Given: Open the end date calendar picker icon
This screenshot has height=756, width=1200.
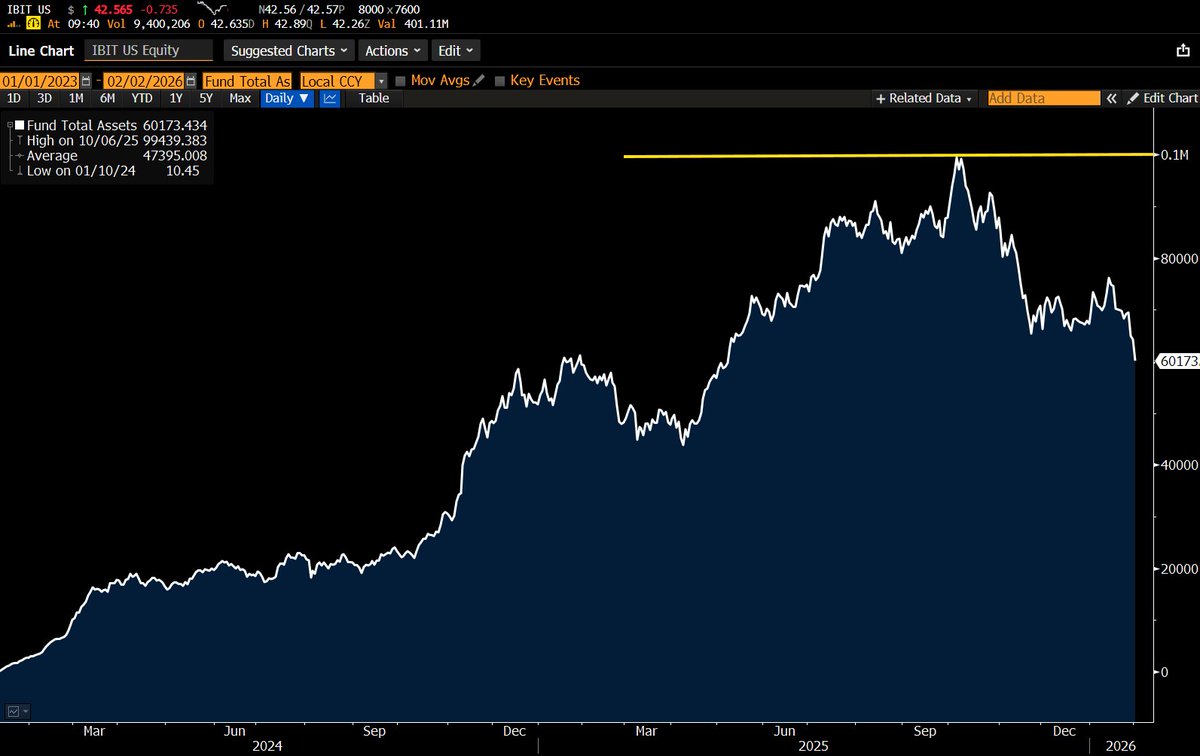Looking at the screenshot, I should [192, 80].
